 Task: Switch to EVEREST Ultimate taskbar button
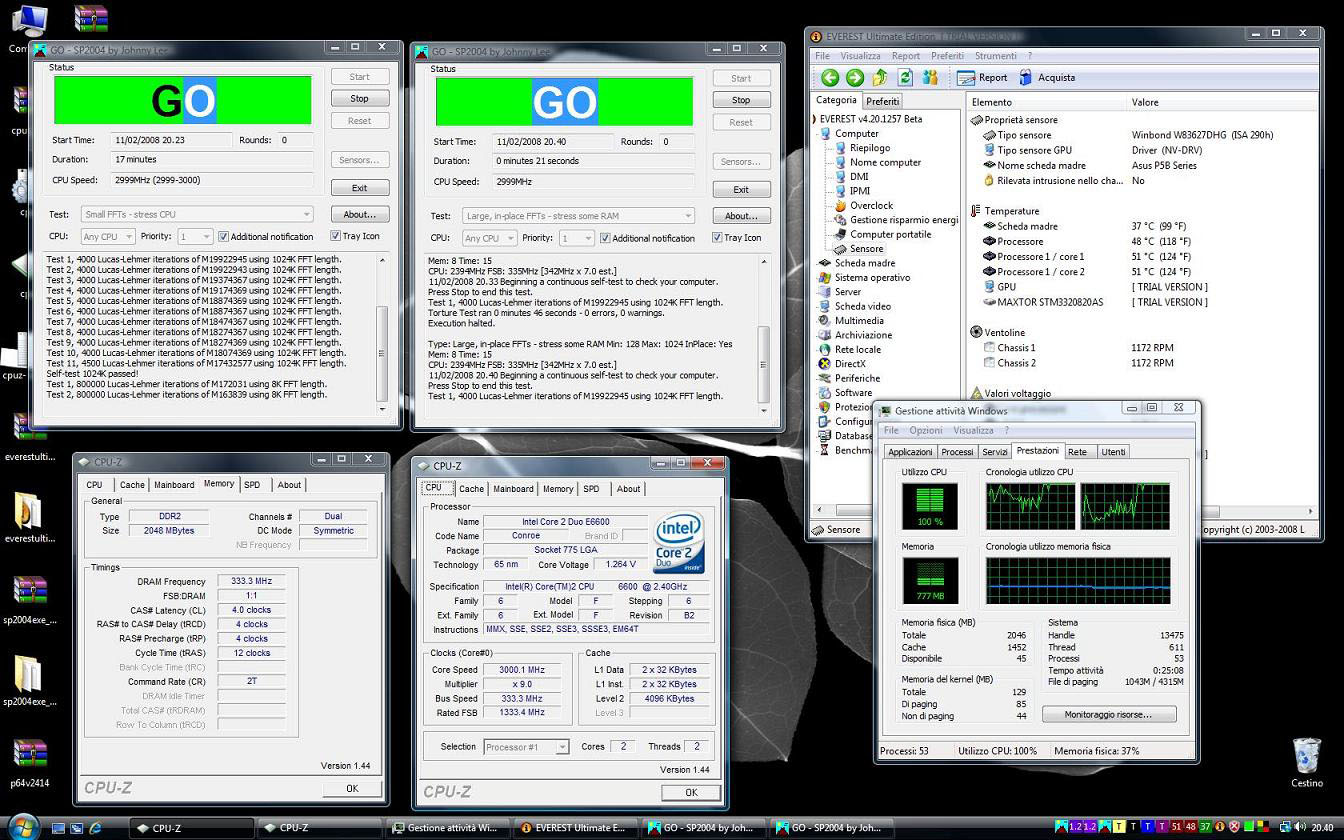coord(576,828)
